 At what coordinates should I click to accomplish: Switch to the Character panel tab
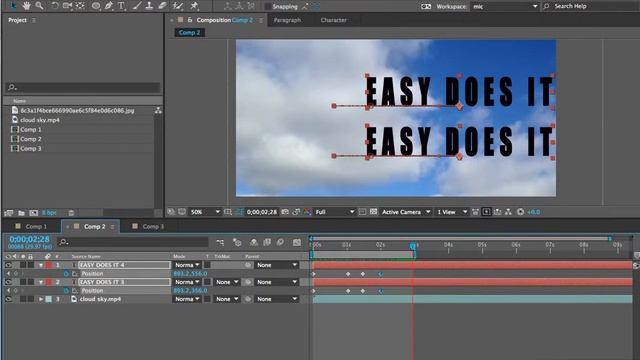[x=333, y=20]
